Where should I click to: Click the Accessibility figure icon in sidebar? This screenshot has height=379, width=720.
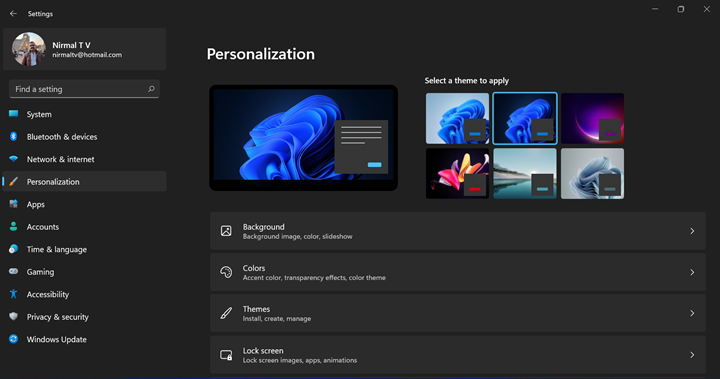[13, 294]
